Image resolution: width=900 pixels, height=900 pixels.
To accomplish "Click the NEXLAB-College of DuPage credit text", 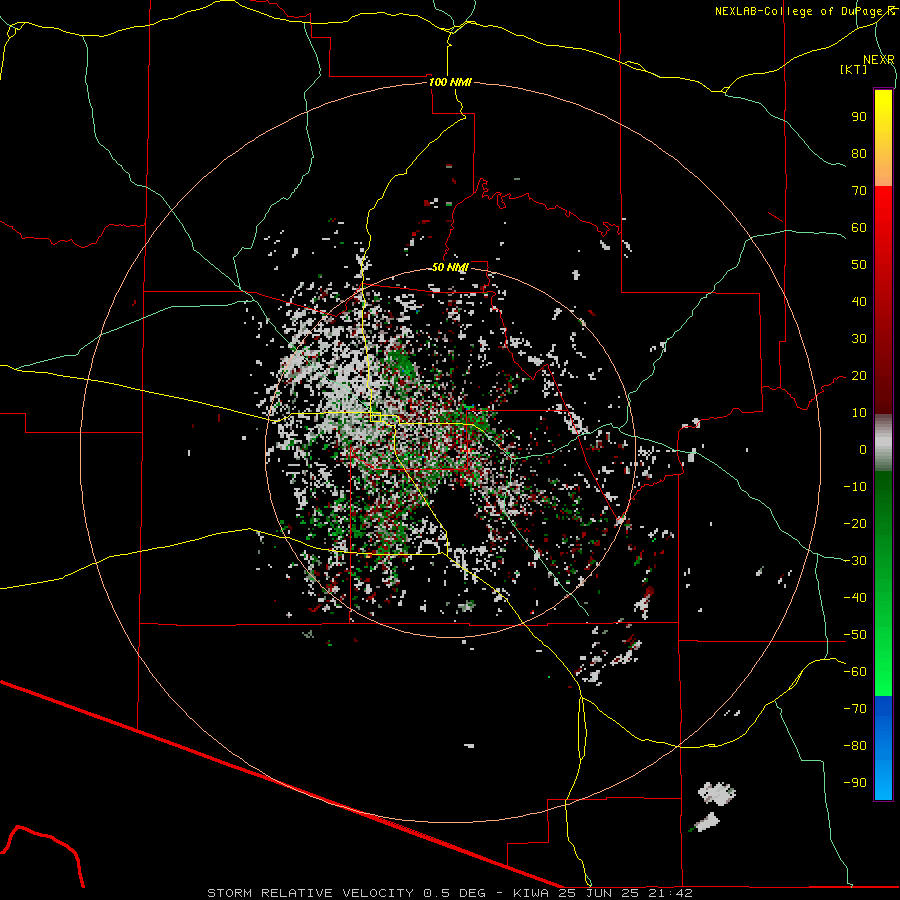I will [804, 11].
